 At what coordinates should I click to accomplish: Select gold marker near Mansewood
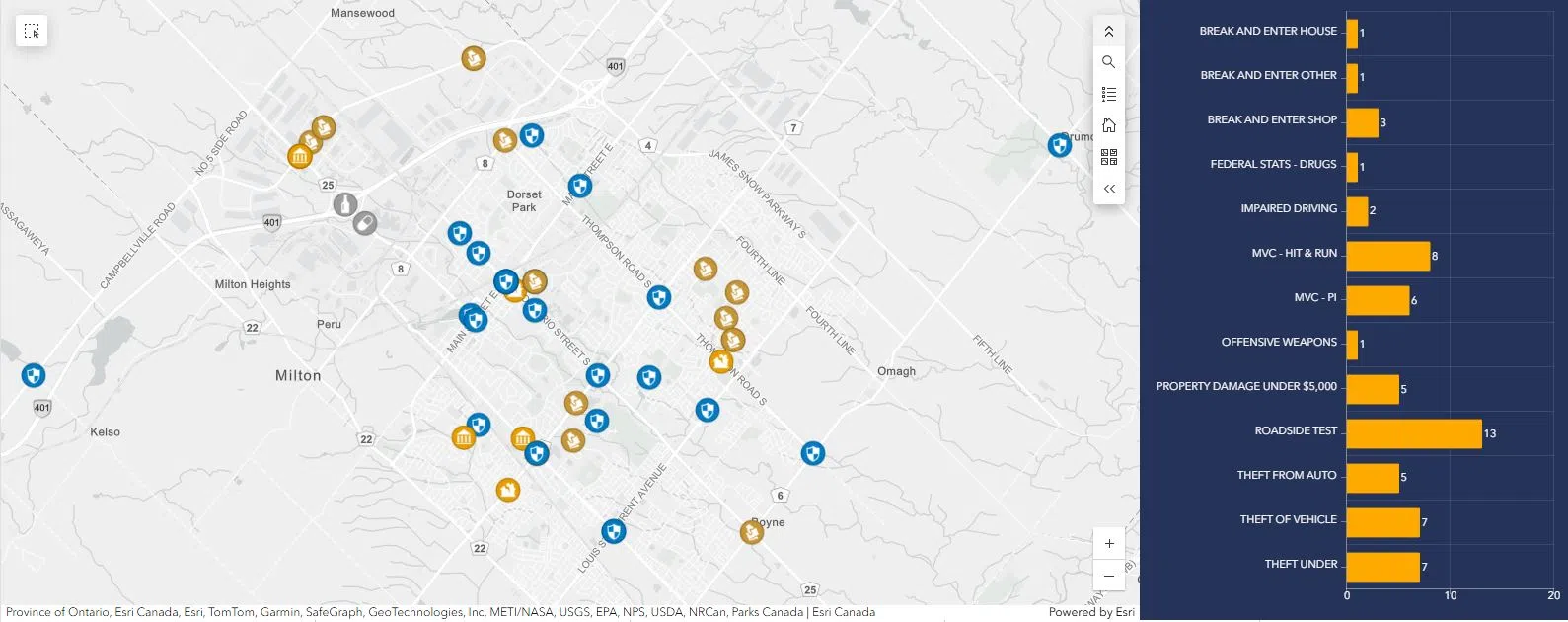click(x=474, y=58)
